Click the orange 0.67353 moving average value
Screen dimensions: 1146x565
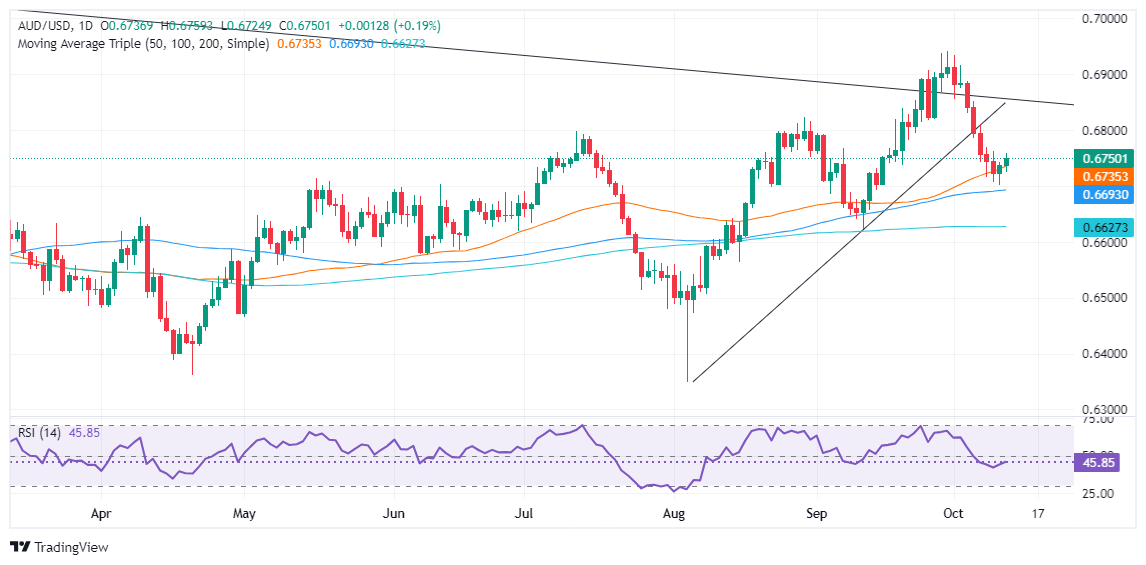point(303,44)
